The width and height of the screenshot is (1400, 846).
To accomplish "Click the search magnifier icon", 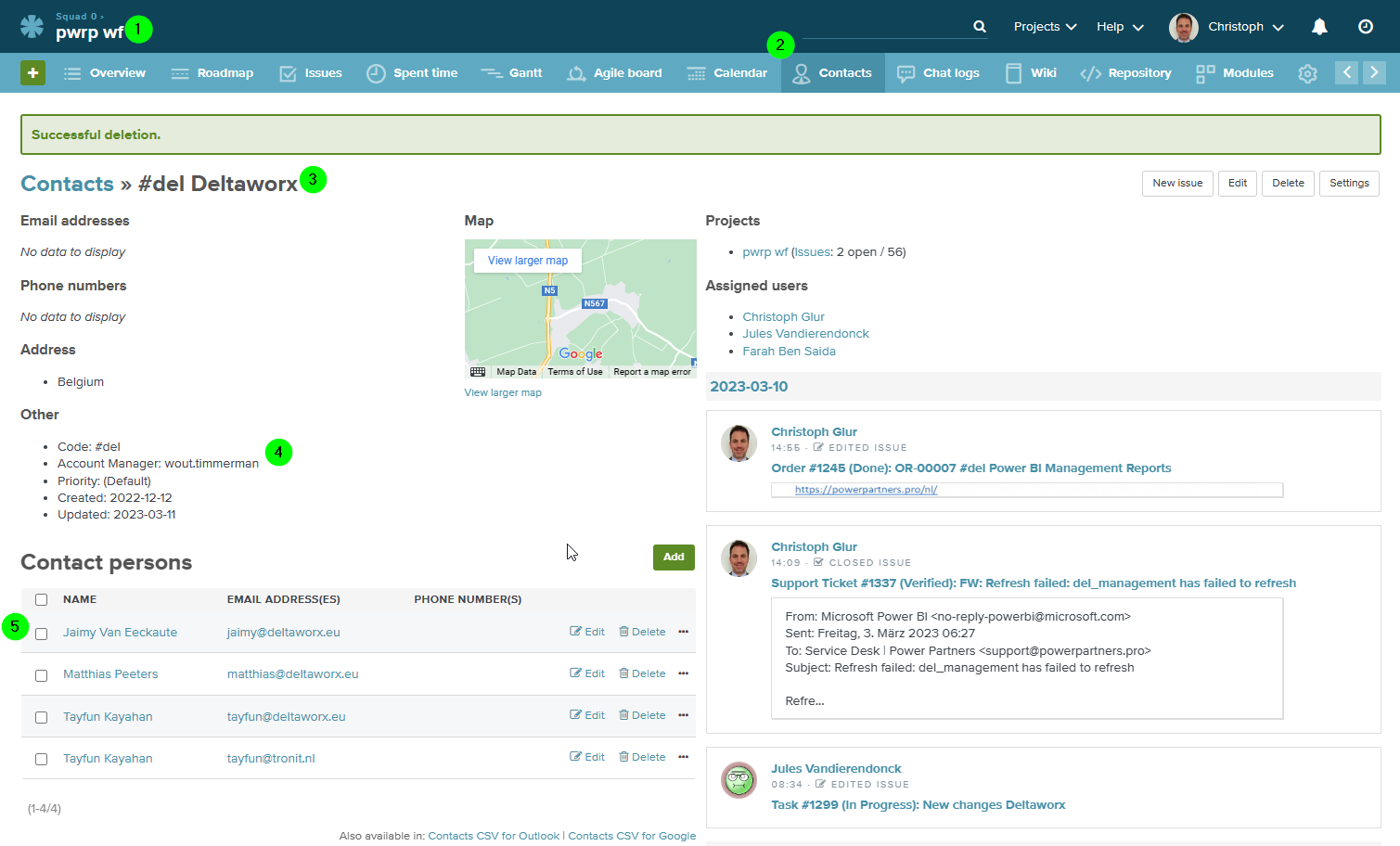I will [x=980, y=27].
